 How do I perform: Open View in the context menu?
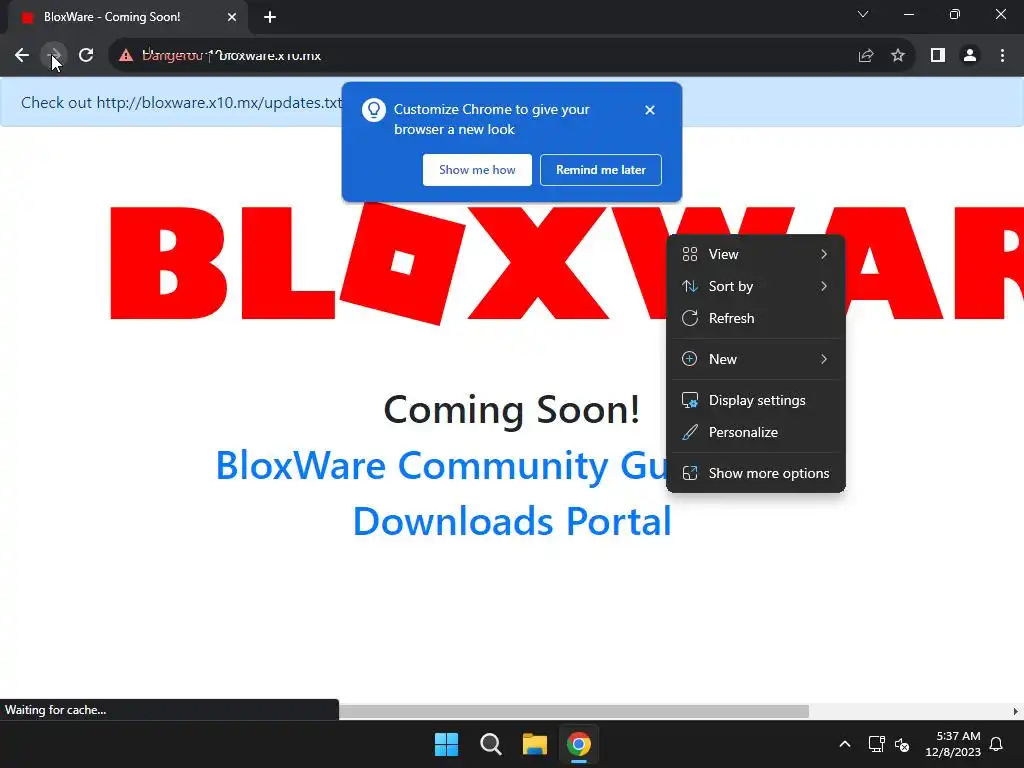[x=756, y=254]
